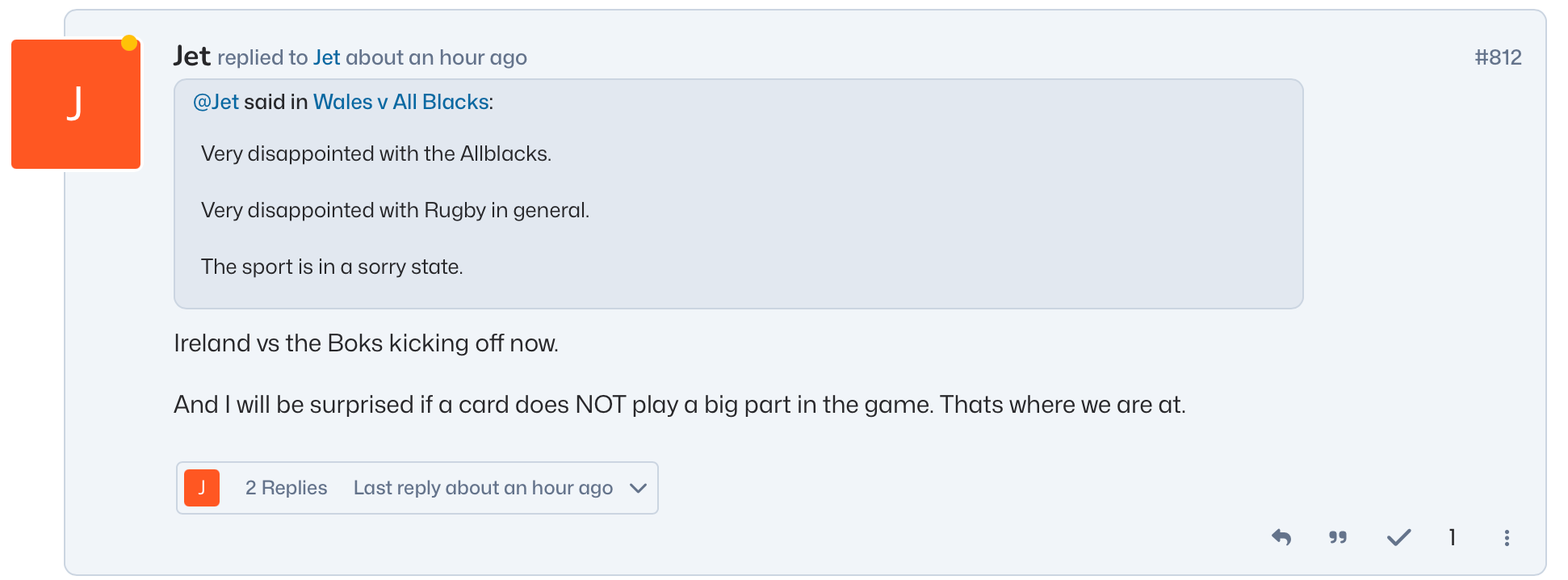1568x580 pixels.
Task: Click Jet's large orange avatar
Action: click(x=75, y=104)
